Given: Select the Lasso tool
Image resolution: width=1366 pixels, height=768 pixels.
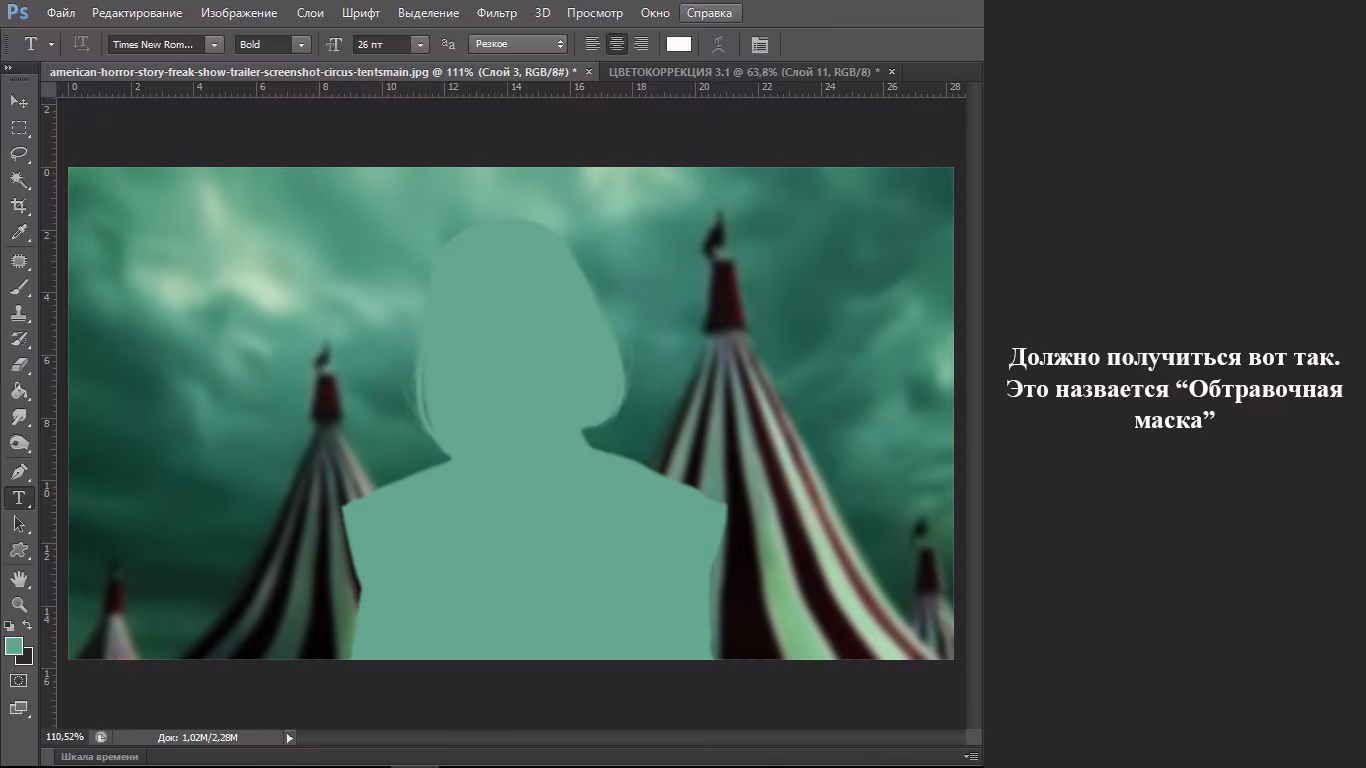Looking at the screenshot, I should pyautogui.click(x=19, y=154).
